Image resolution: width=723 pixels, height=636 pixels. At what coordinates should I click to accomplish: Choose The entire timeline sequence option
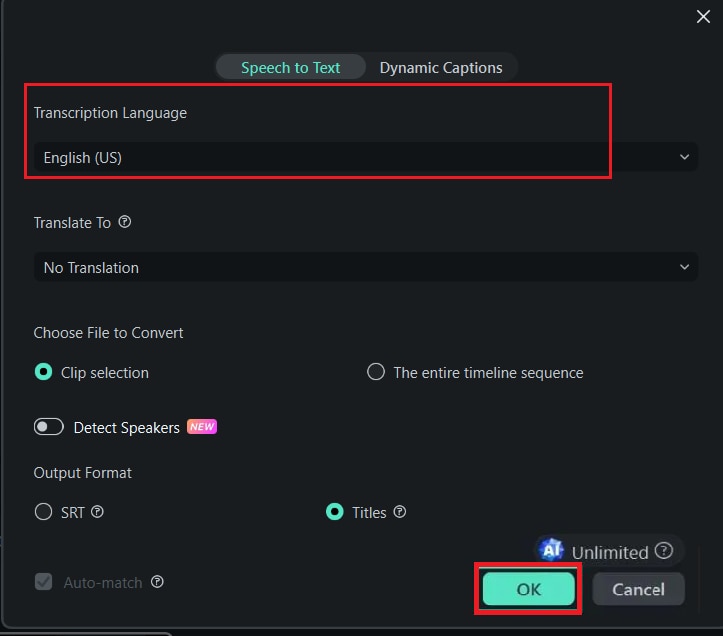point(376,372)
